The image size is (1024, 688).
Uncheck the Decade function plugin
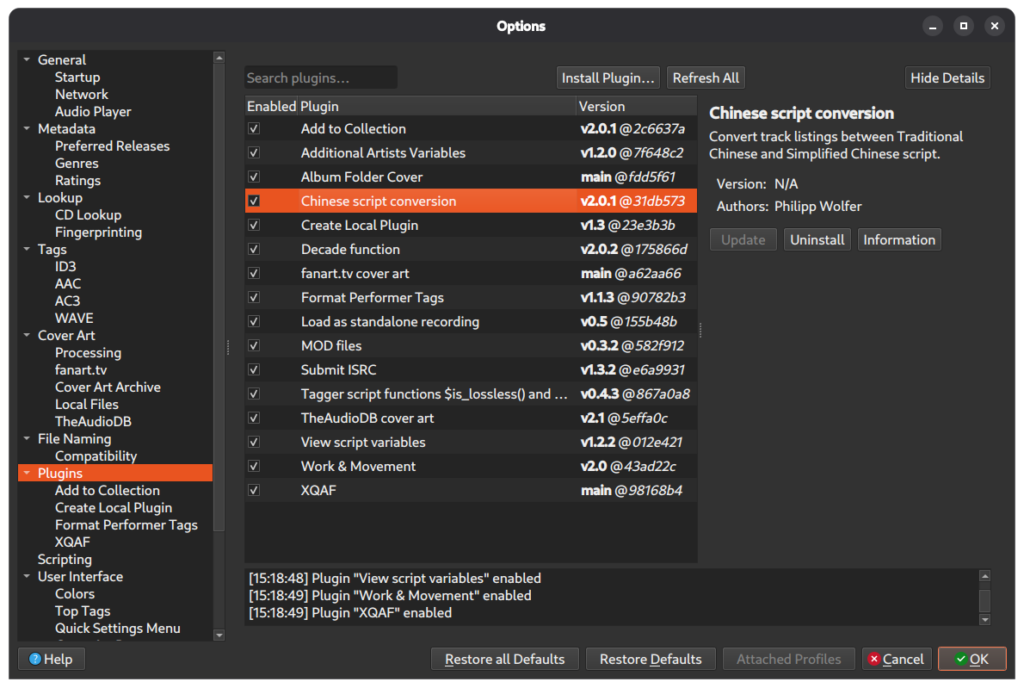pyautogui.click(x=254, y=249)
